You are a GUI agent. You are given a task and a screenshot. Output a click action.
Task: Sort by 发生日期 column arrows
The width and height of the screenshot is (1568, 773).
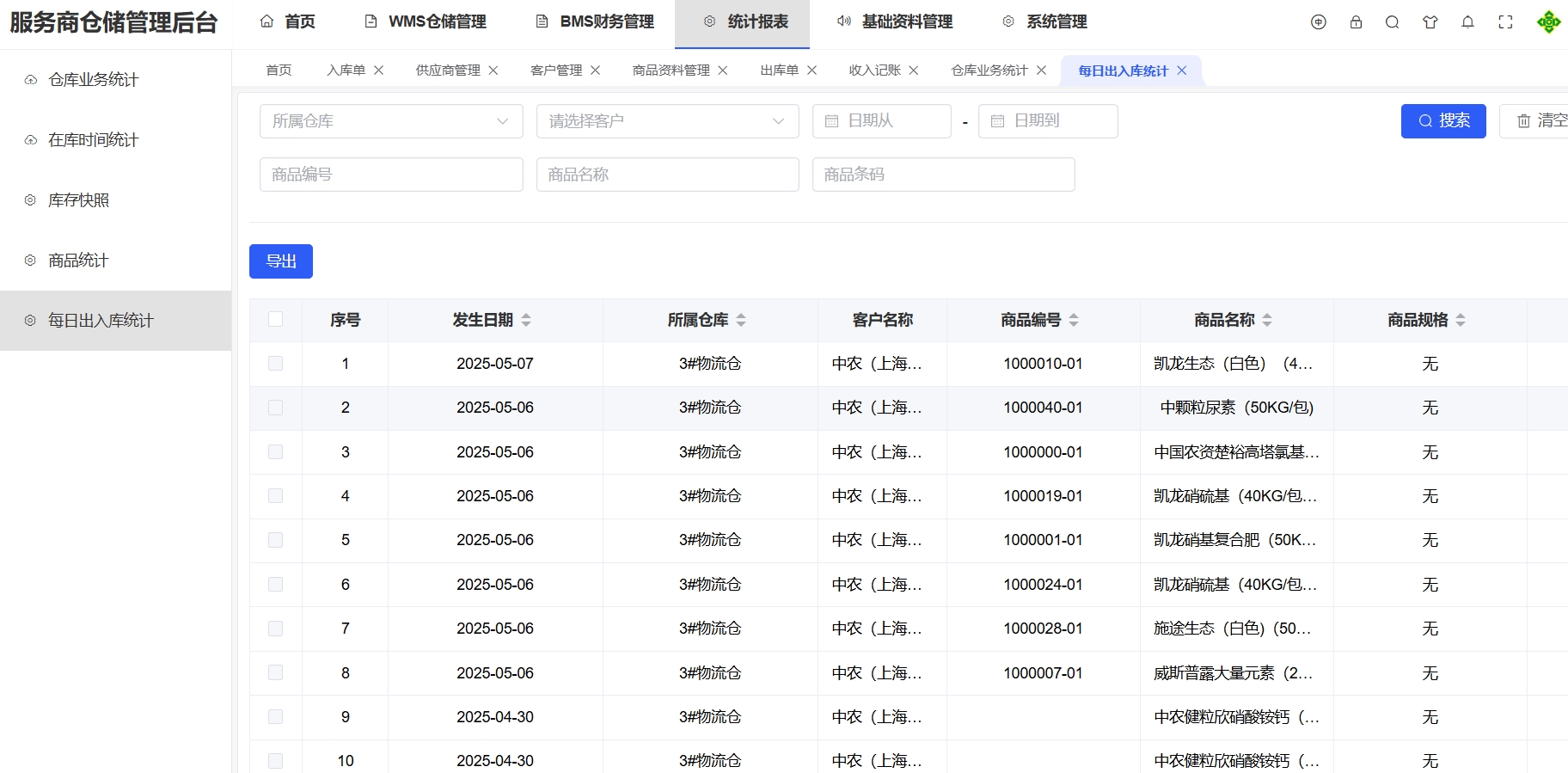(x=526, y=320)
